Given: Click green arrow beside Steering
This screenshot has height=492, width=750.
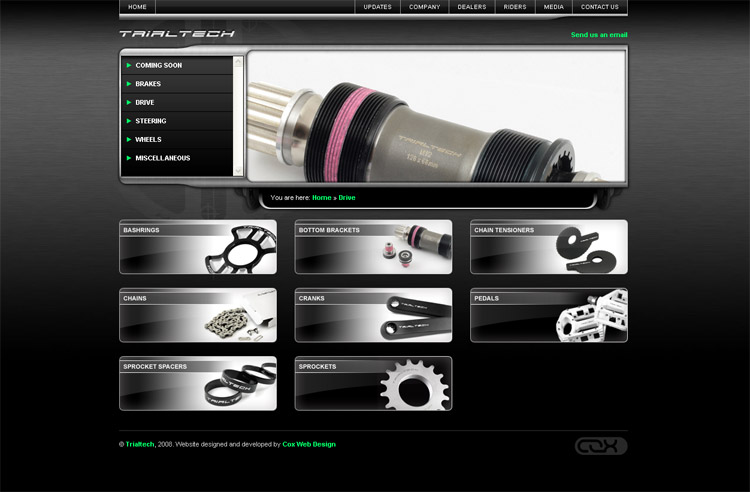Looking at the screenshot, I should [x=129, y=121].
